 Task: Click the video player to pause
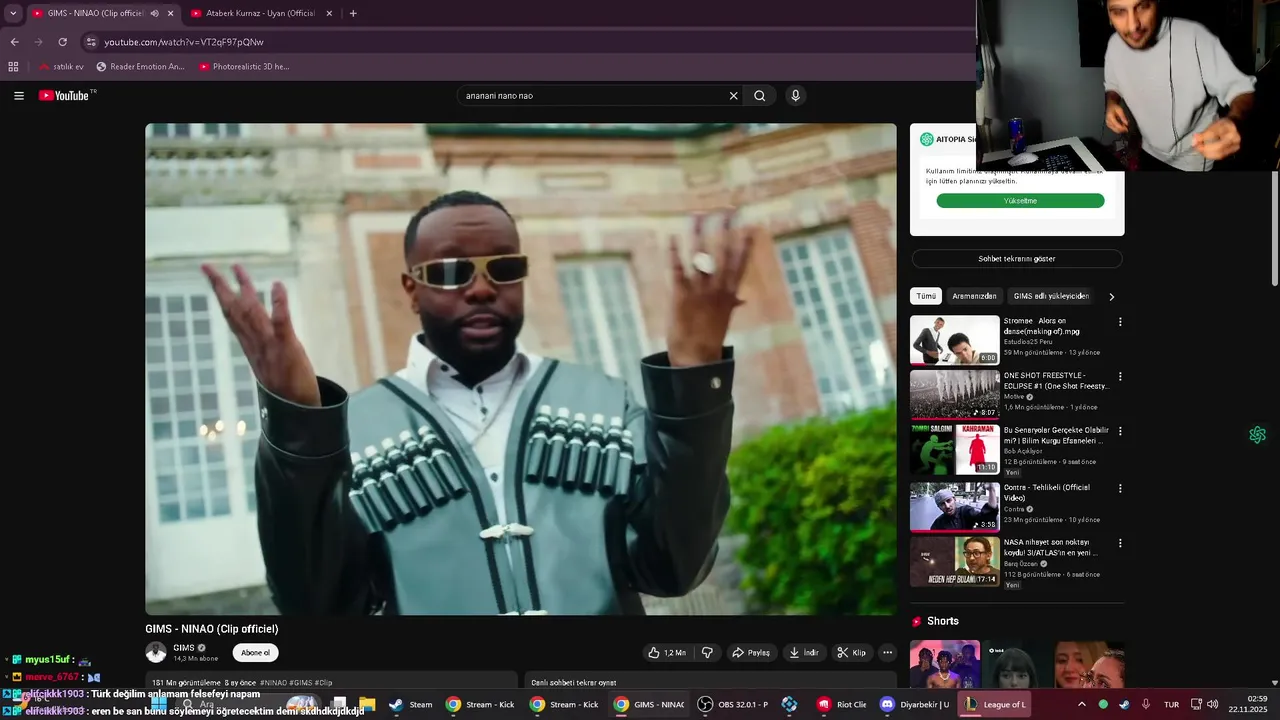[521, 369]
